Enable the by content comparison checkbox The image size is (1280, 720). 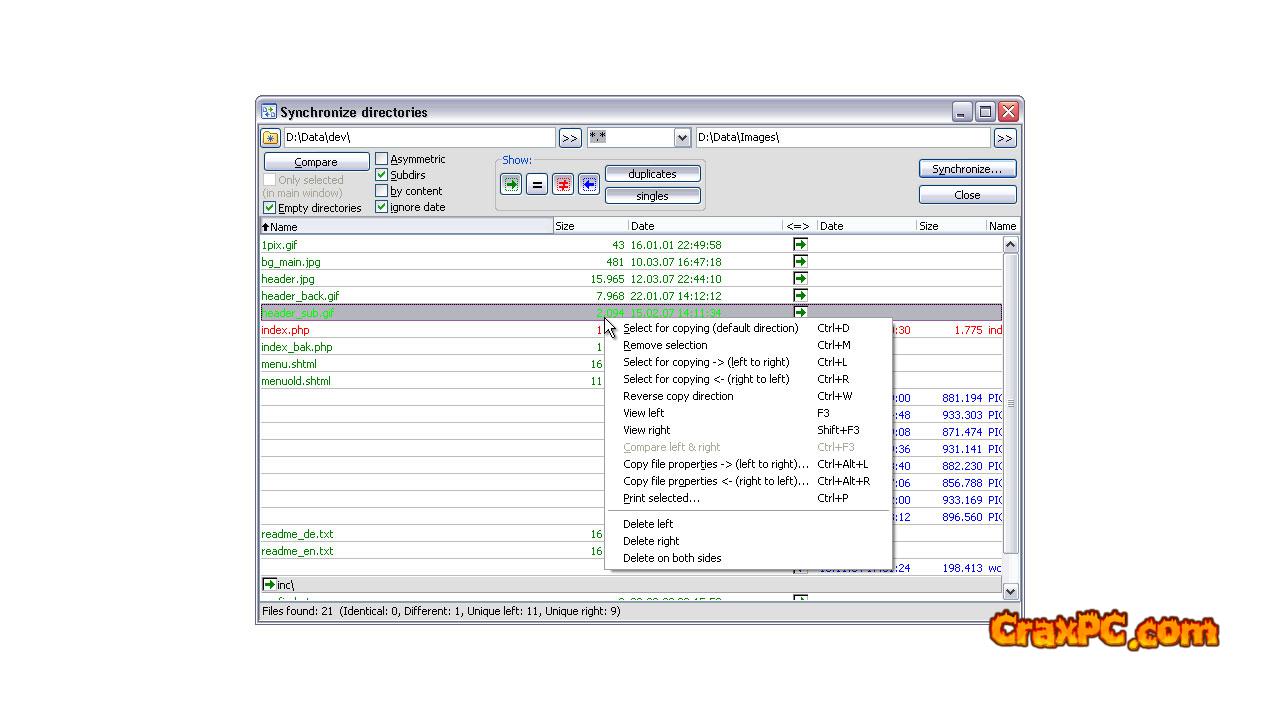pos(382,191)
